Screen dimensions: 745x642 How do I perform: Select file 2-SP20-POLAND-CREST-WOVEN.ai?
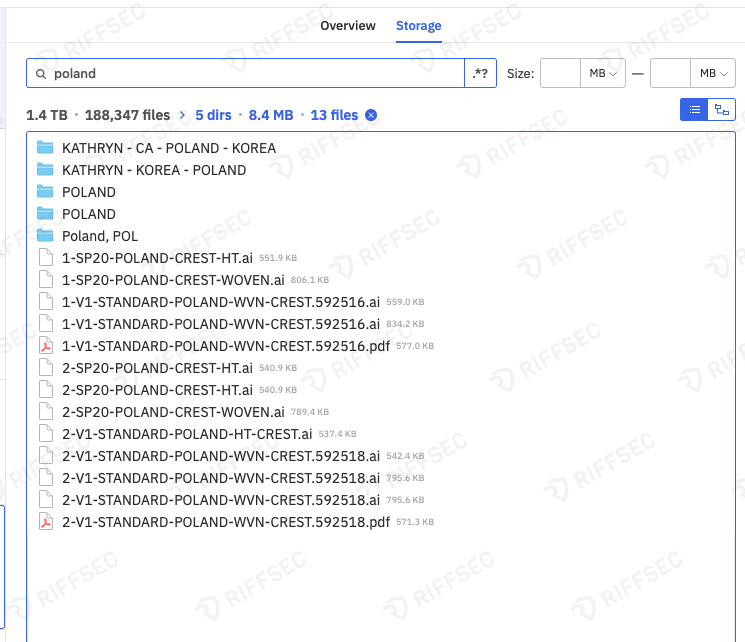173,412
